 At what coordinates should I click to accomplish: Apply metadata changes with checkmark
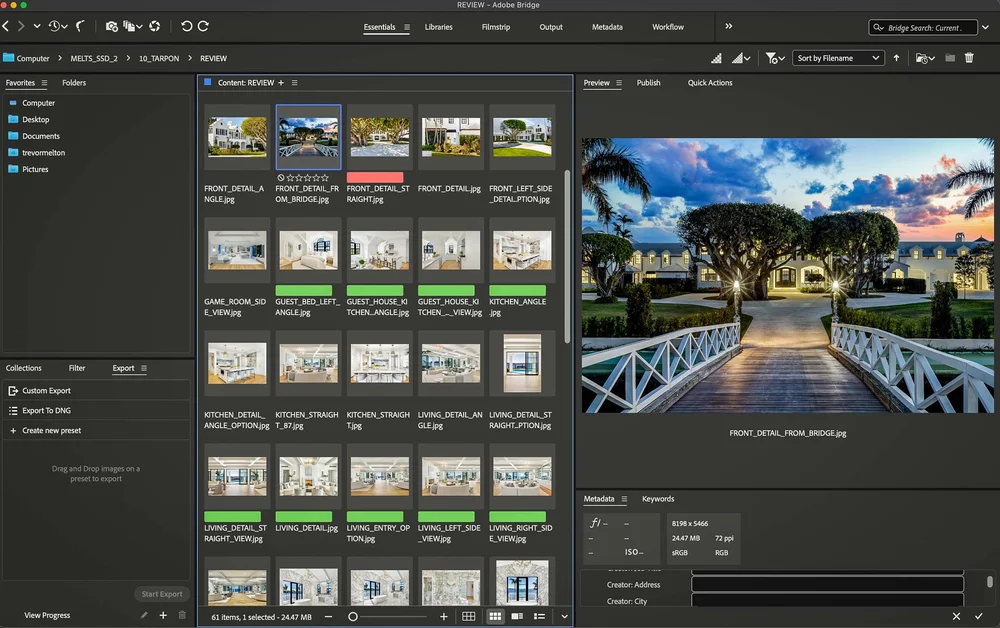[x=979, y=616]
